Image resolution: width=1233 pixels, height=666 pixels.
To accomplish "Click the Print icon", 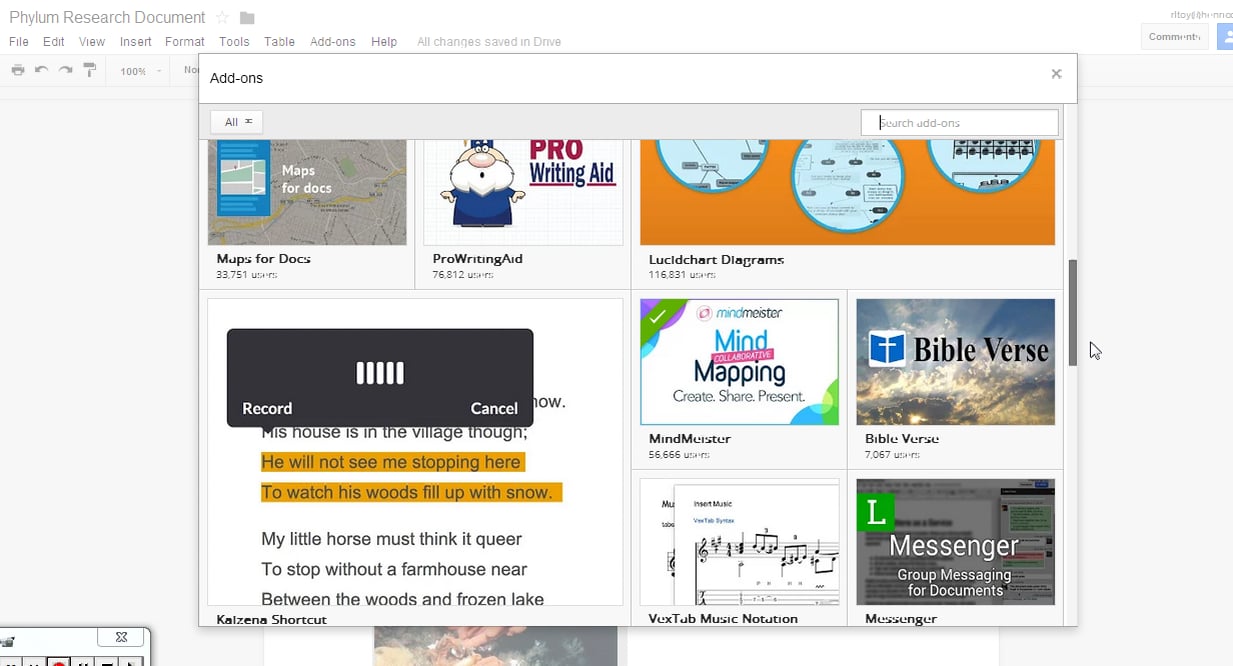I will pyautogui.click(x=17, y=70).
